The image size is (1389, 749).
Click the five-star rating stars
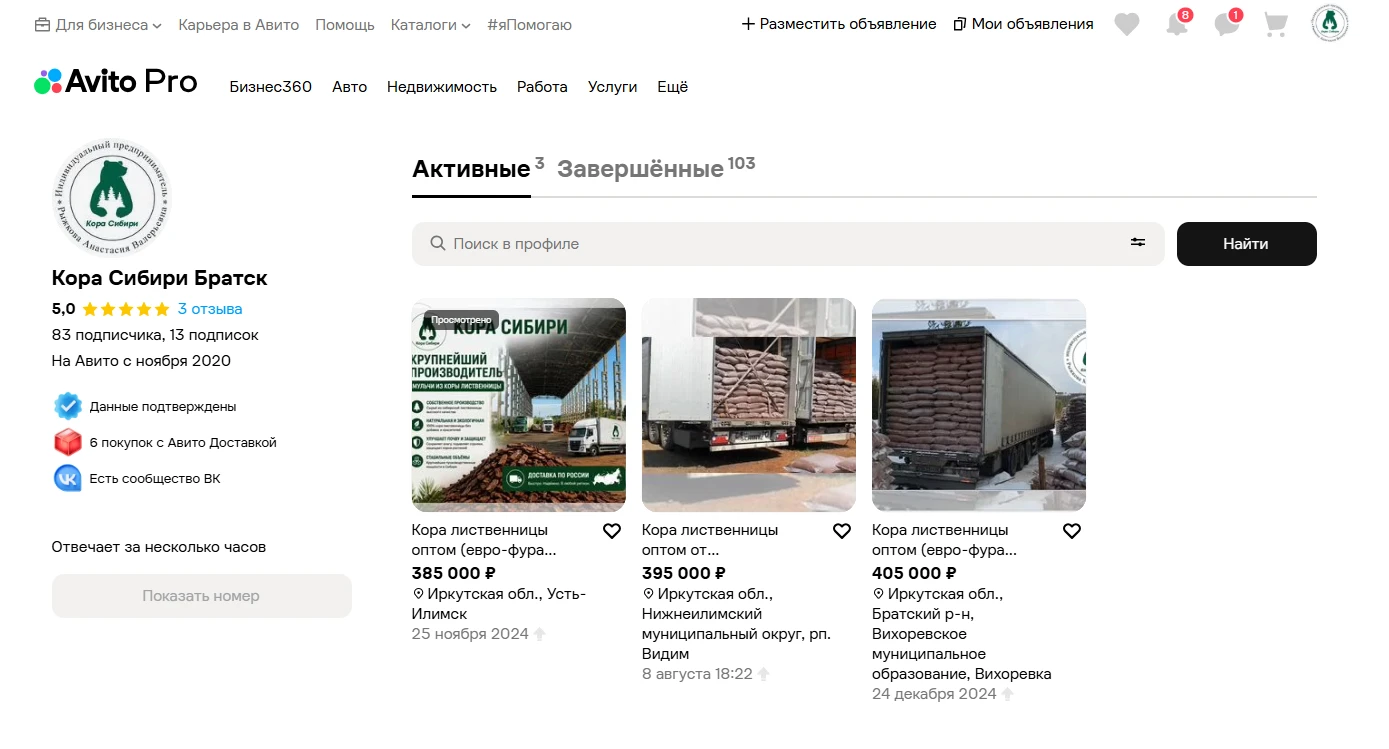coord(126,309)
